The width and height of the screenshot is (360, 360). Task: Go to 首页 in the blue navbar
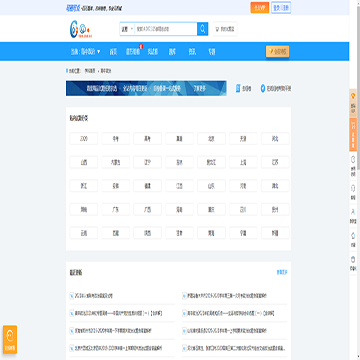coord(113,52)
